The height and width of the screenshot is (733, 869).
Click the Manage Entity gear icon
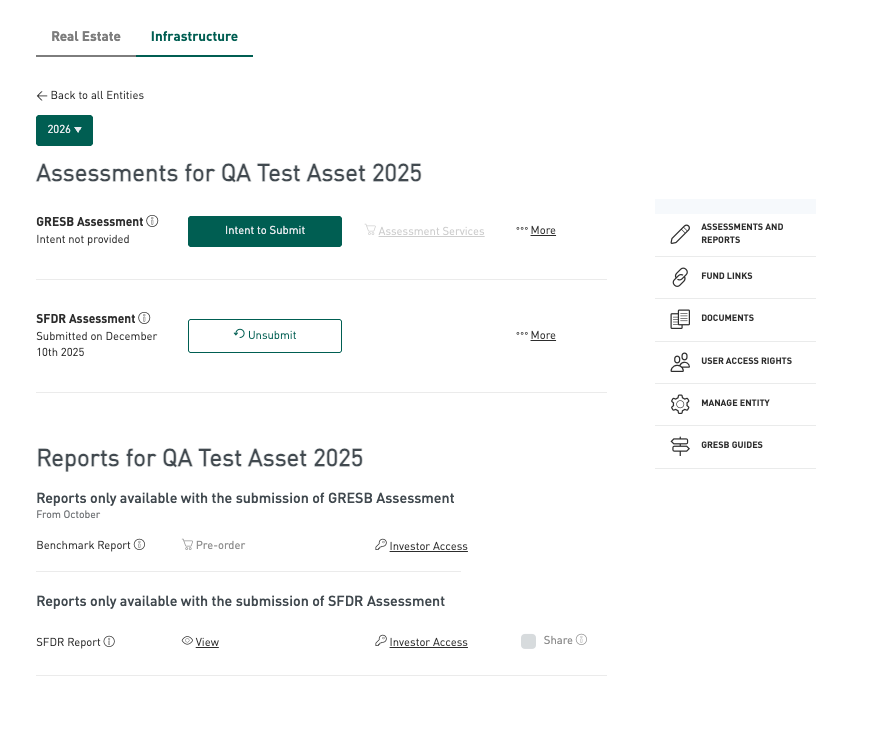(680, 404)
